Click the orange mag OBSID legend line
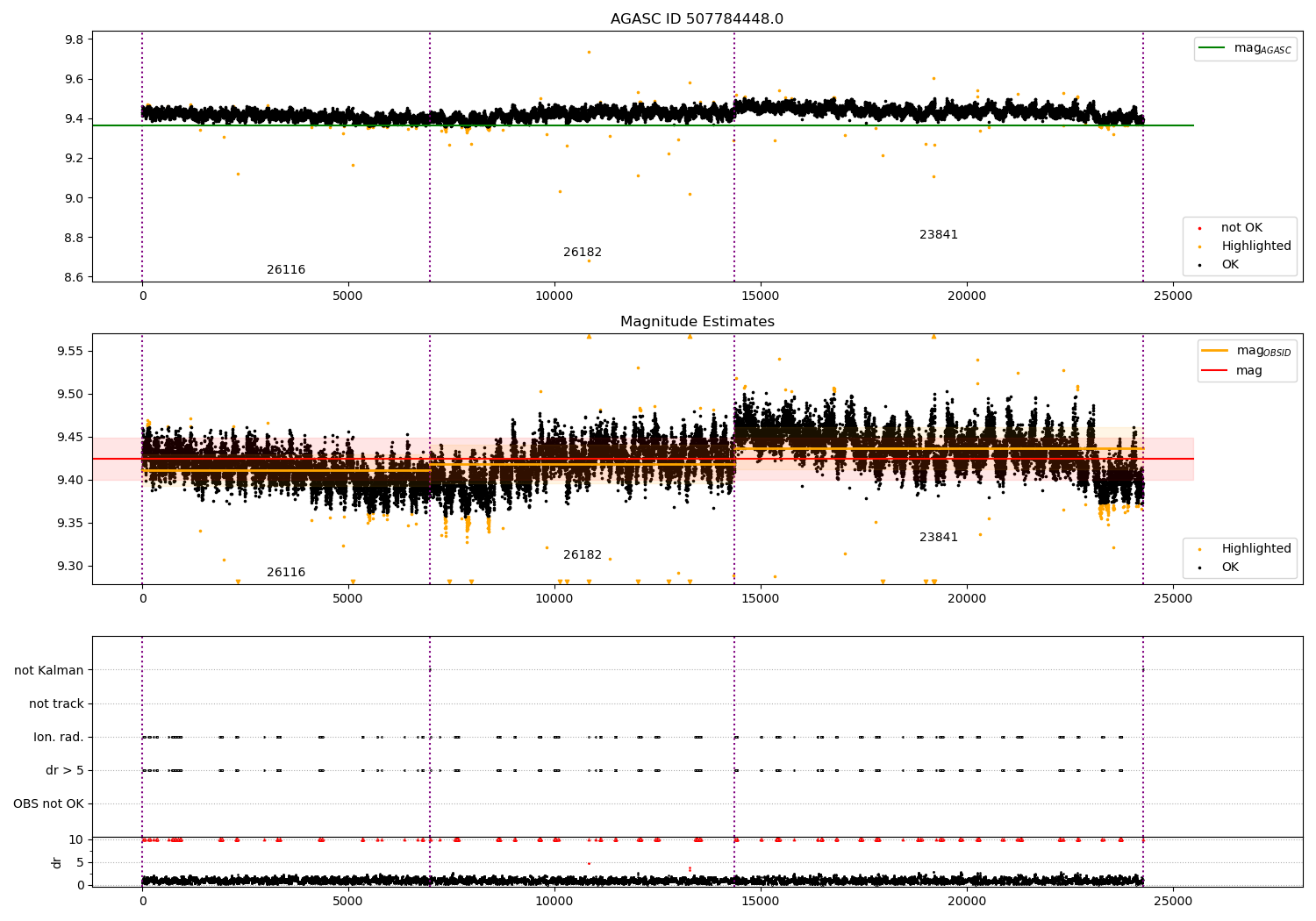This screenshot has height=921, width=1316. pos(1215,351)
